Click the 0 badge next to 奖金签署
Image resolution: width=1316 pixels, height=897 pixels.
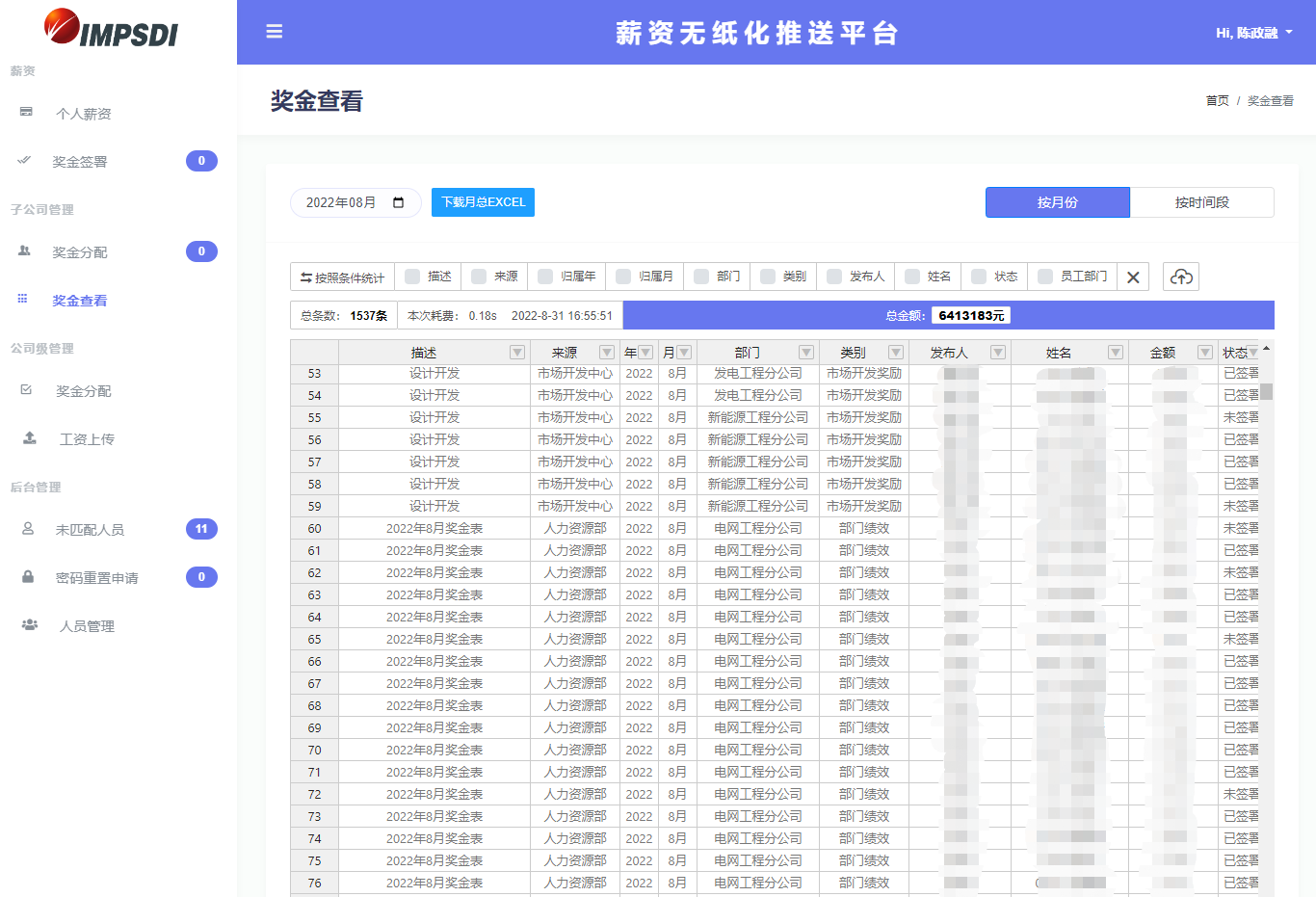(x=201, y=161)
